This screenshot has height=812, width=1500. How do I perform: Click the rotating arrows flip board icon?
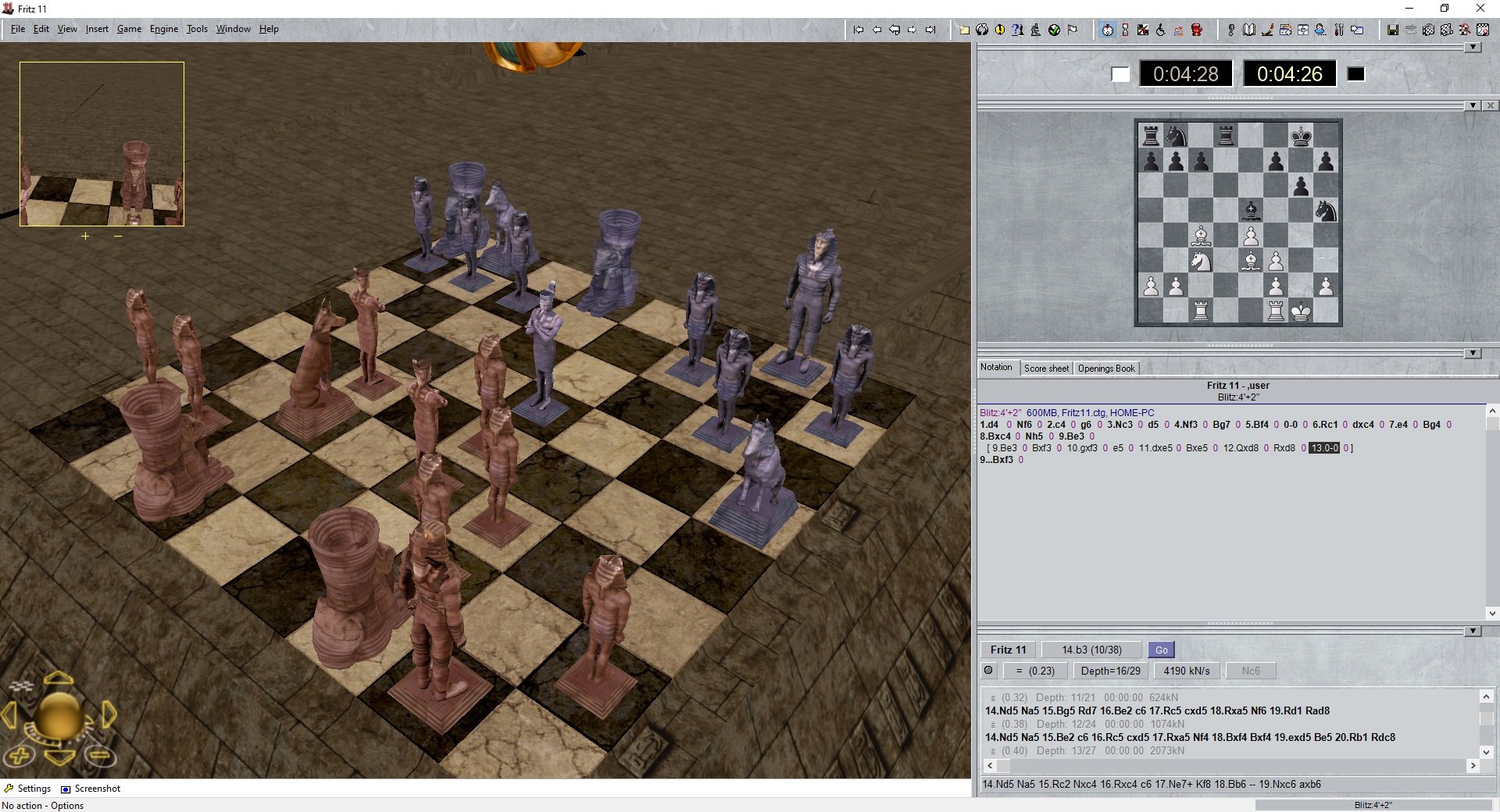click(982, 30)
